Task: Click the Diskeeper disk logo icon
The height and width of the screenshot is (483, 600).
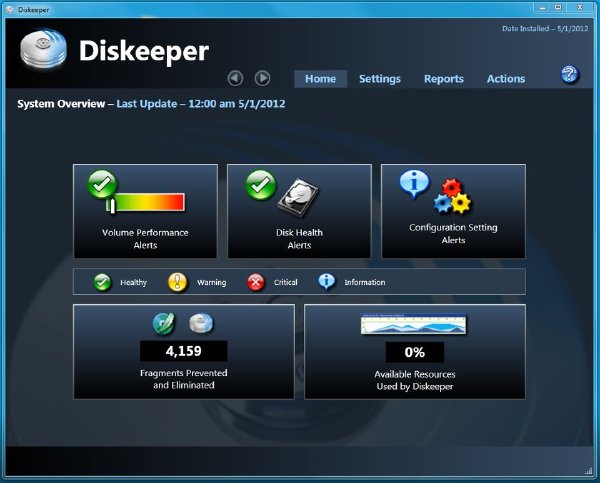Action: tap(43, 49)
